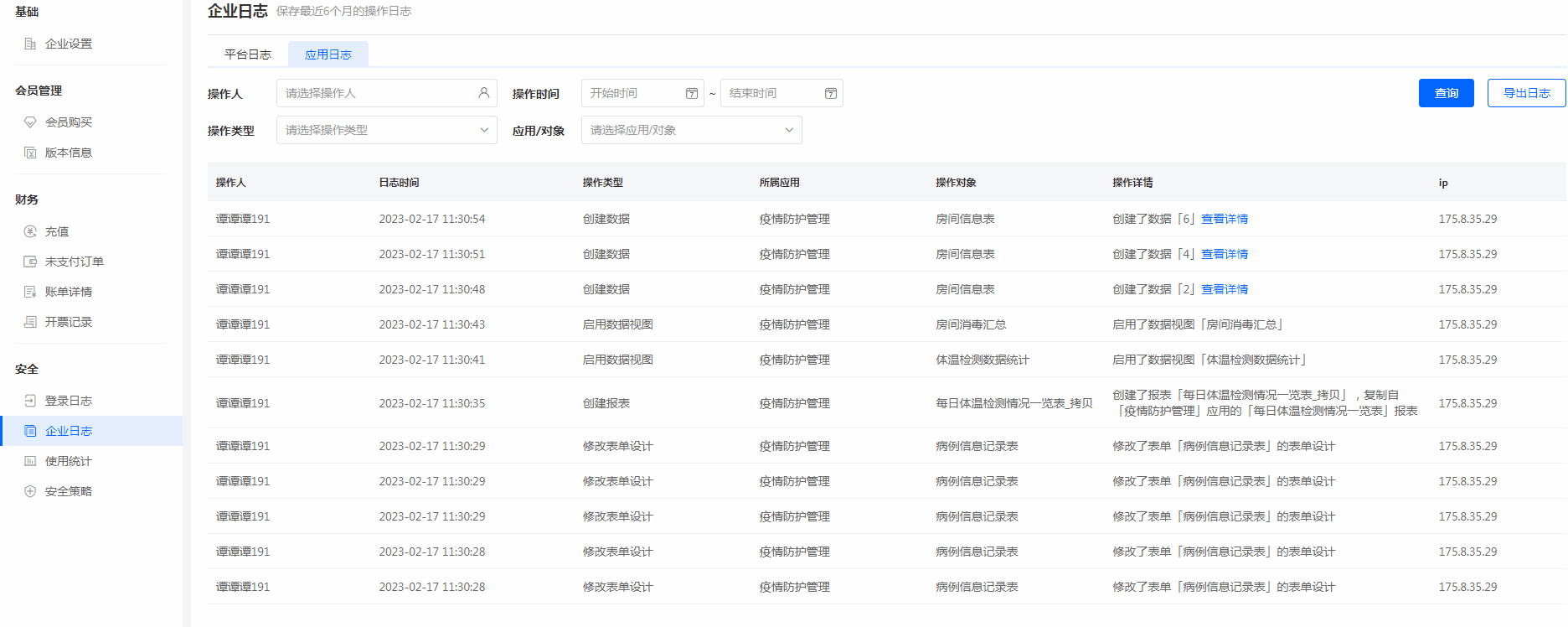
Task: Open the 开始时间 calendar picker icon
Action: 692,93
